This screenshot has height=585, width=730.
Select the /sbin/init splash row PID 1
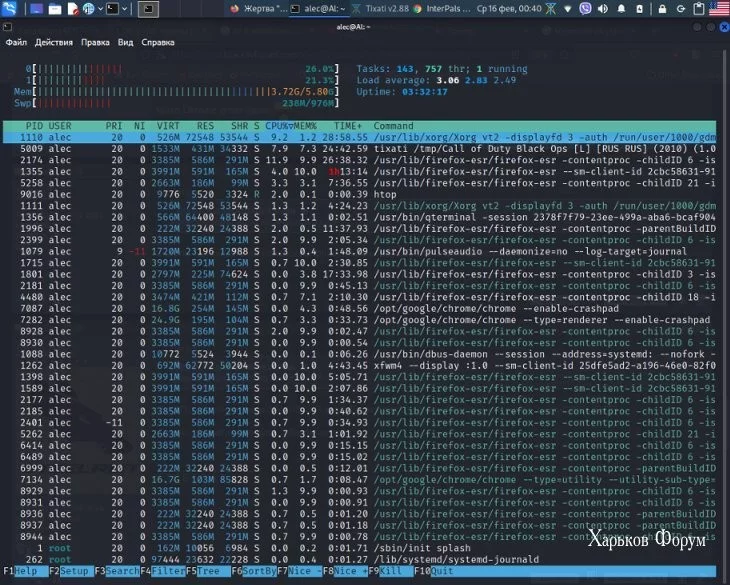tap(359, 548)
